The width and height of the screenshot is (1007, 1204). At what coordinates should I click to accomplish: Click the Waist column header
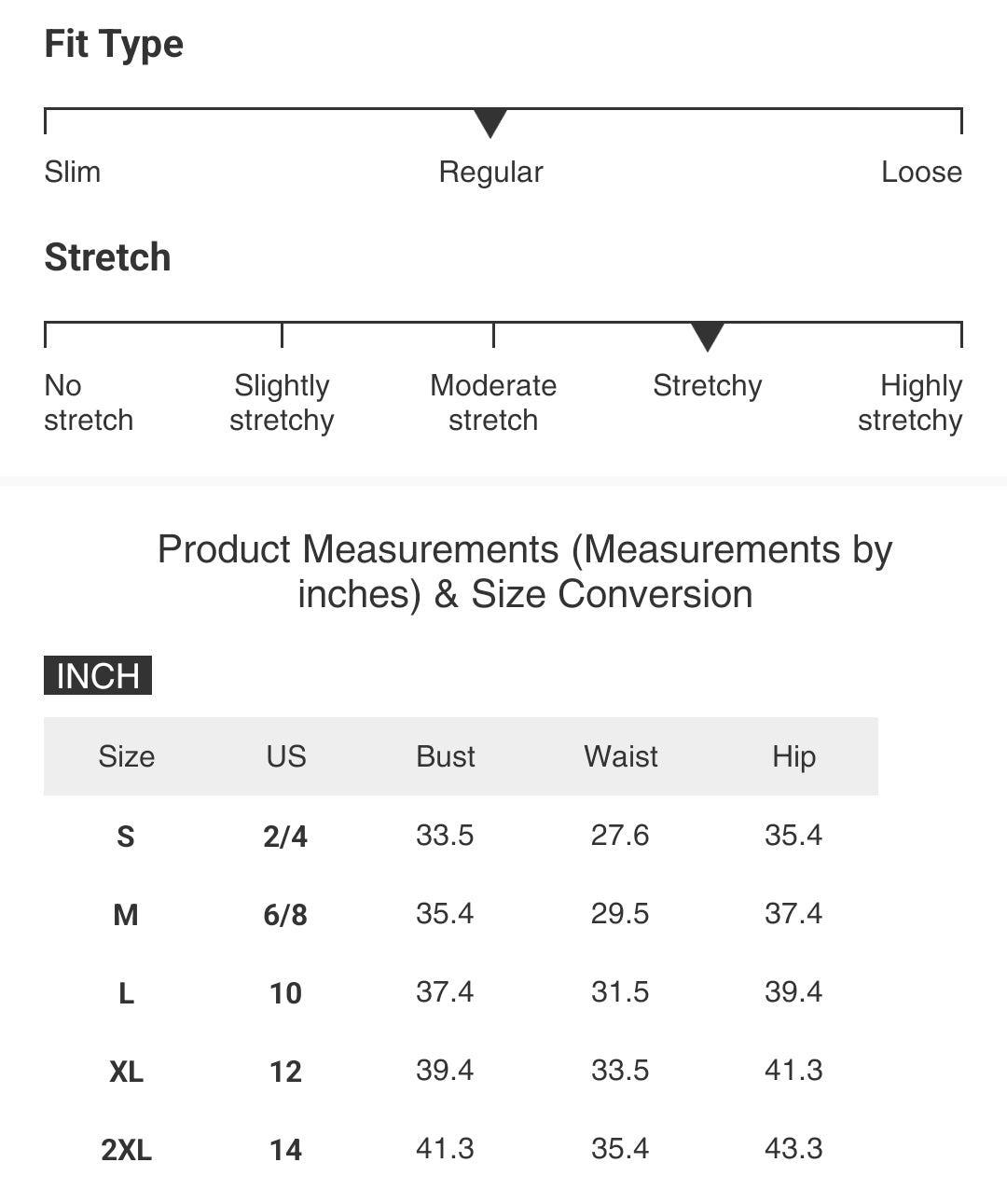coord(621,756)
